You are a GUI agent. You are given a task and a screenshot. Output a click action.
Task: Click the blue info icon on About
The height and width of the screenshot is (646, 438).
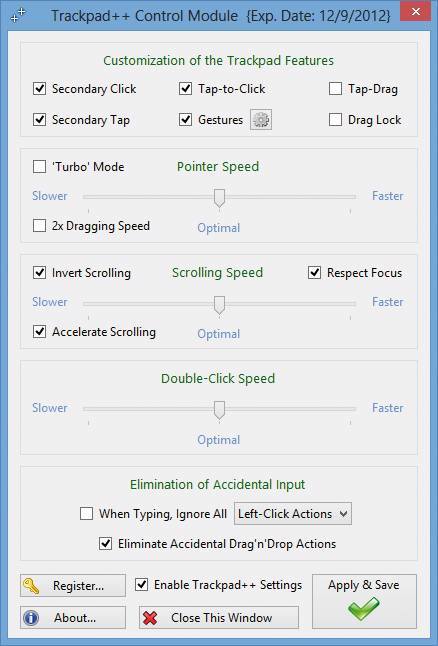(31, 618)
